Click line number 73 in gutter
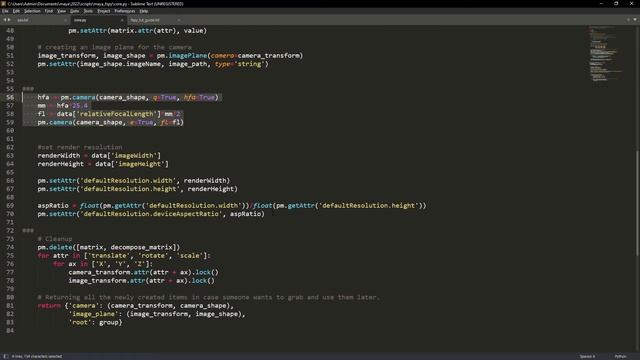Viewport: 640px width, 360px height. [10, 239]
